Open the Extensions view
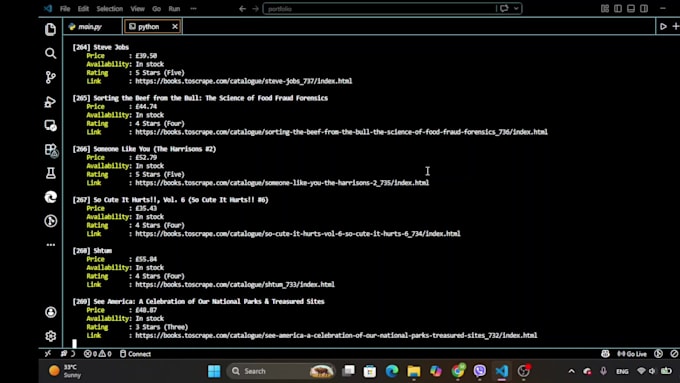The height and width of the screenshot is (383, 680). click(51, 150)
